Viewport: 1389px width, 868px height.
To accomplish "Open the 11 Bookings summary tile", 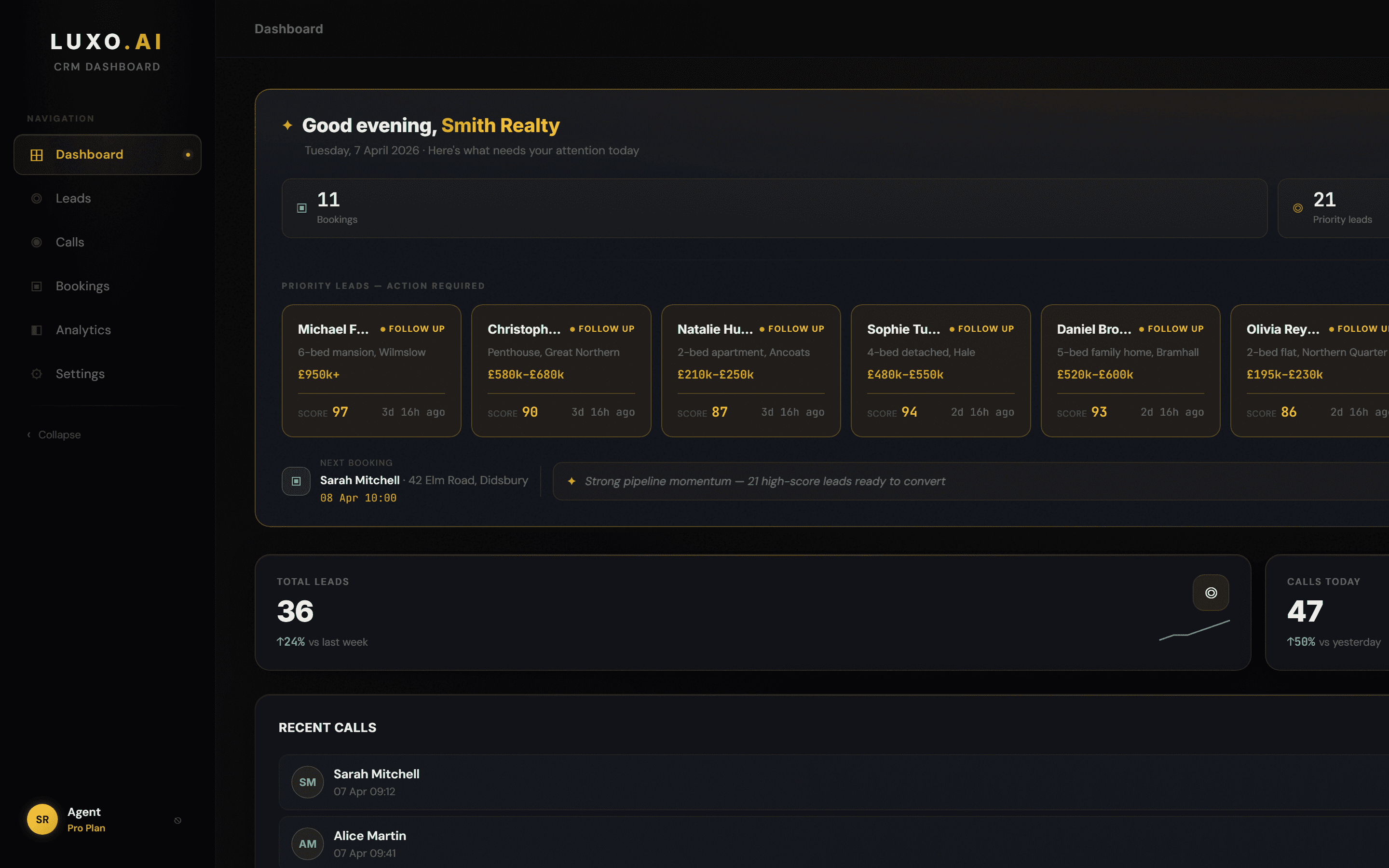I will pos(774,208).
